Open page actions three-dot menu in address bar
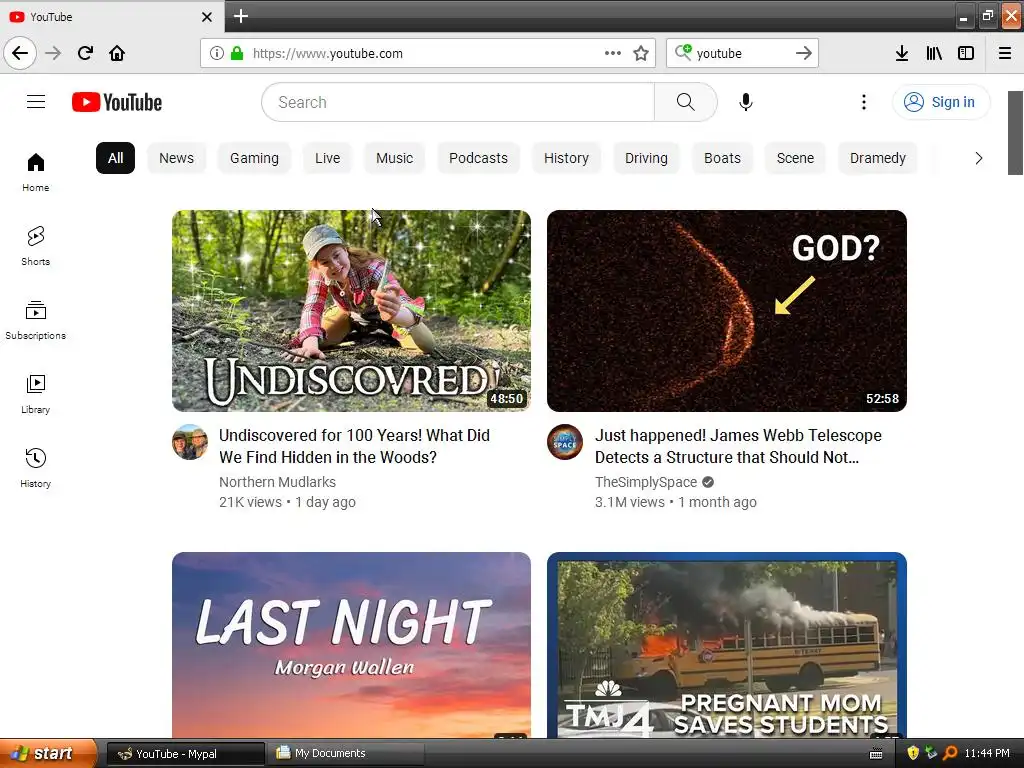1024x768 pixels. pos(613,53)
